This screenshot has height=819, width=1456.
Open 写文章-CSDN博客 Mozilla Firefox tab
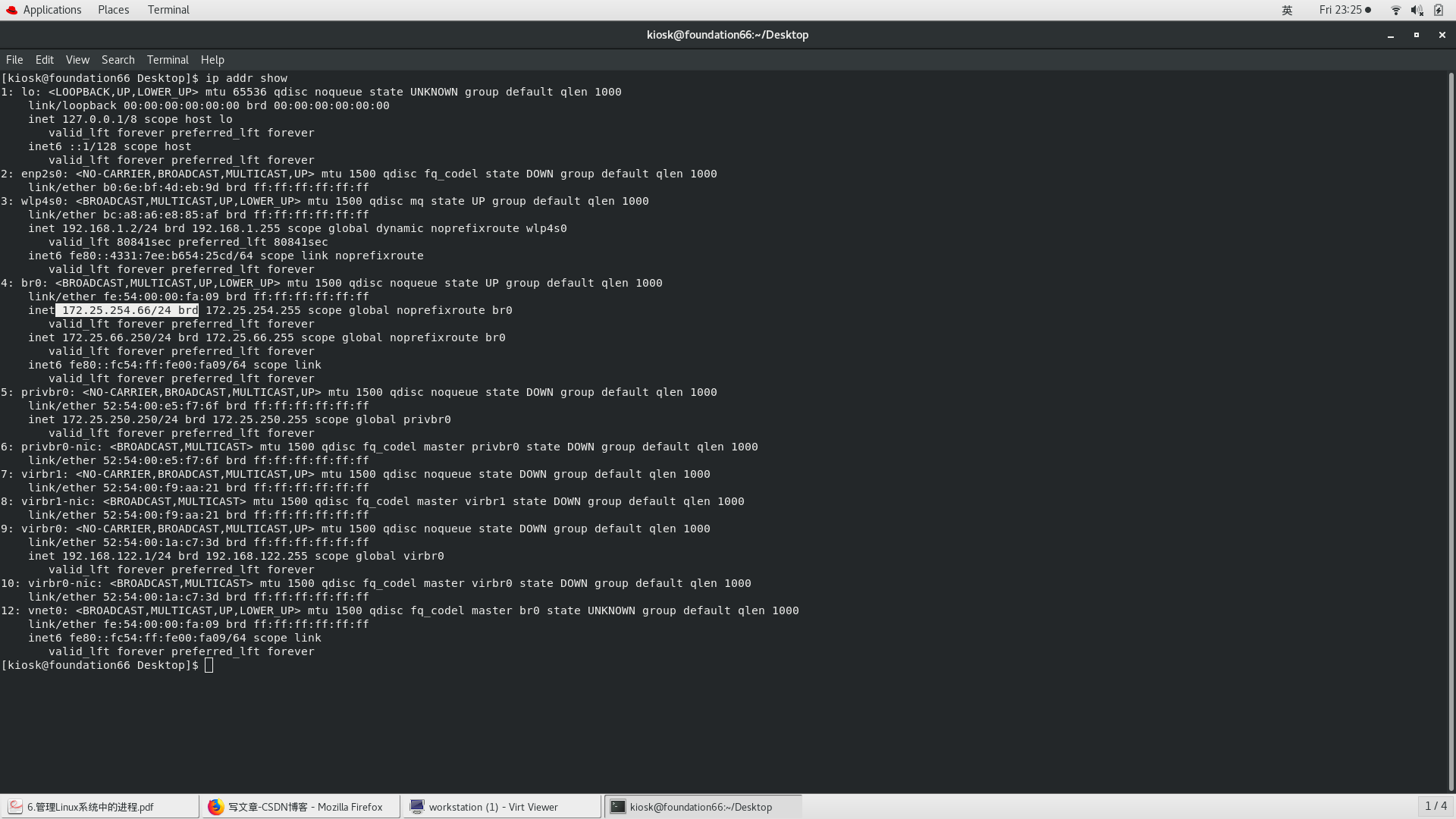point(300,806)
